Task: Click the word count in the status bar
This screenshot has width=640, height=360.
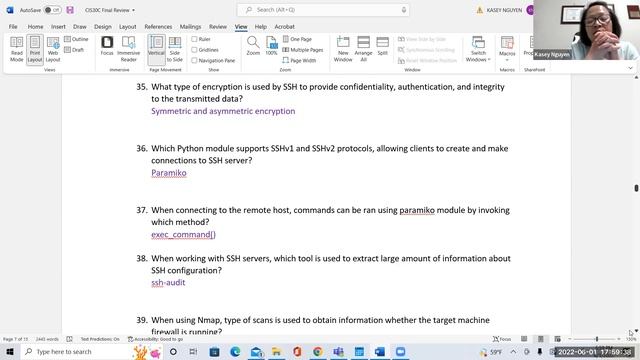Action: [x=47, y=339]
